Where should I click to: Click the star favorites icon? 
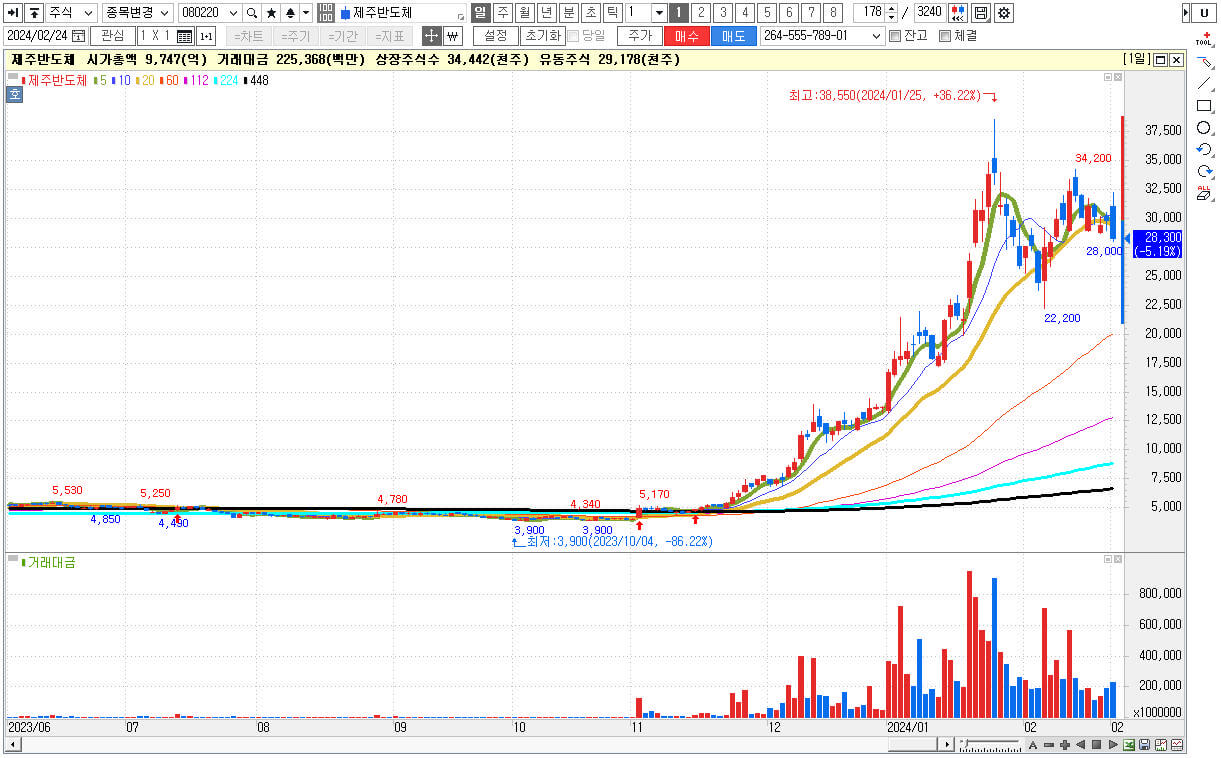271,13
